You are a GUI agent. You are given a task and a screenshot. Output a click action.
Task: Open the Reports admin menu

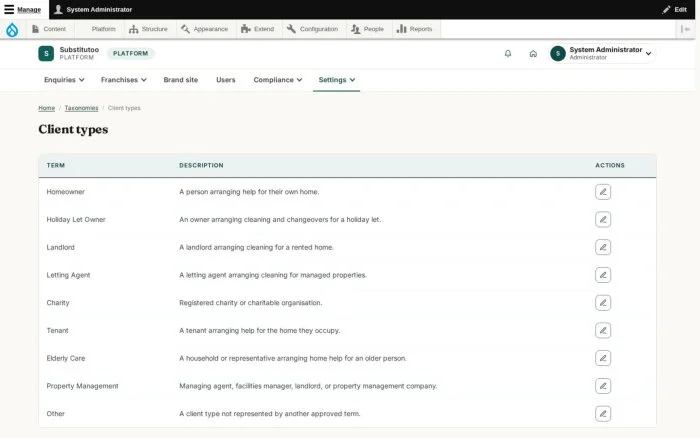pyautogui.click(x=415, y=29)
